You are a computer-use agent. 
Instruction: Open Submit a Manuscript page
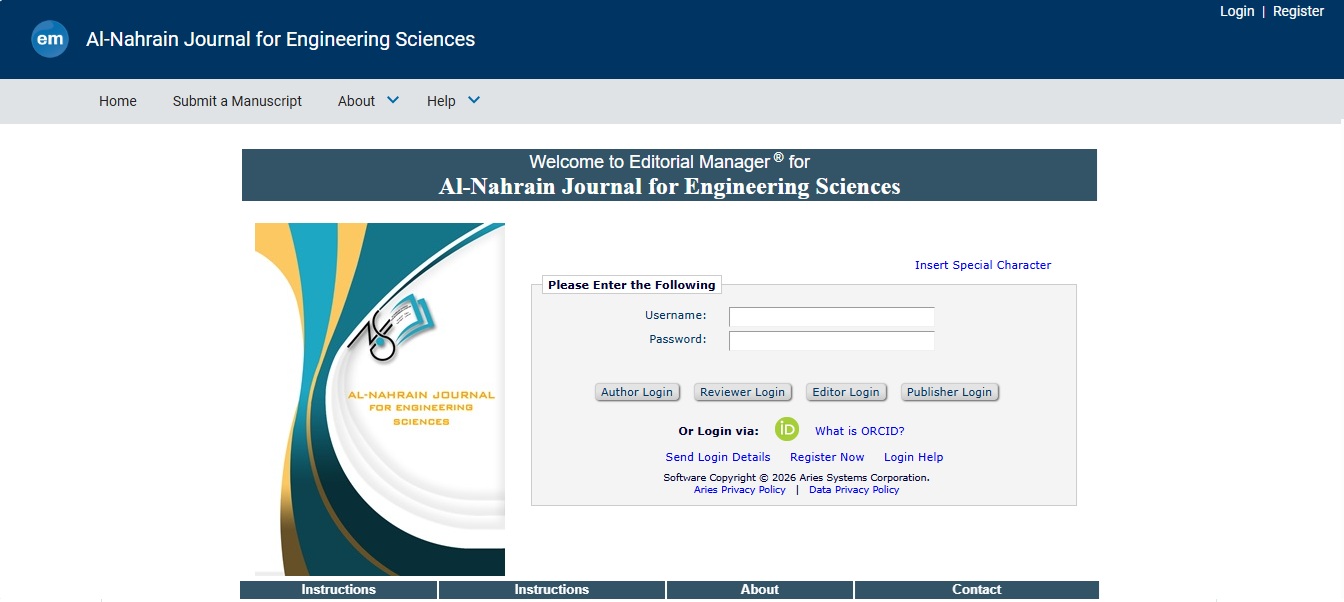(x=237, y=101)
